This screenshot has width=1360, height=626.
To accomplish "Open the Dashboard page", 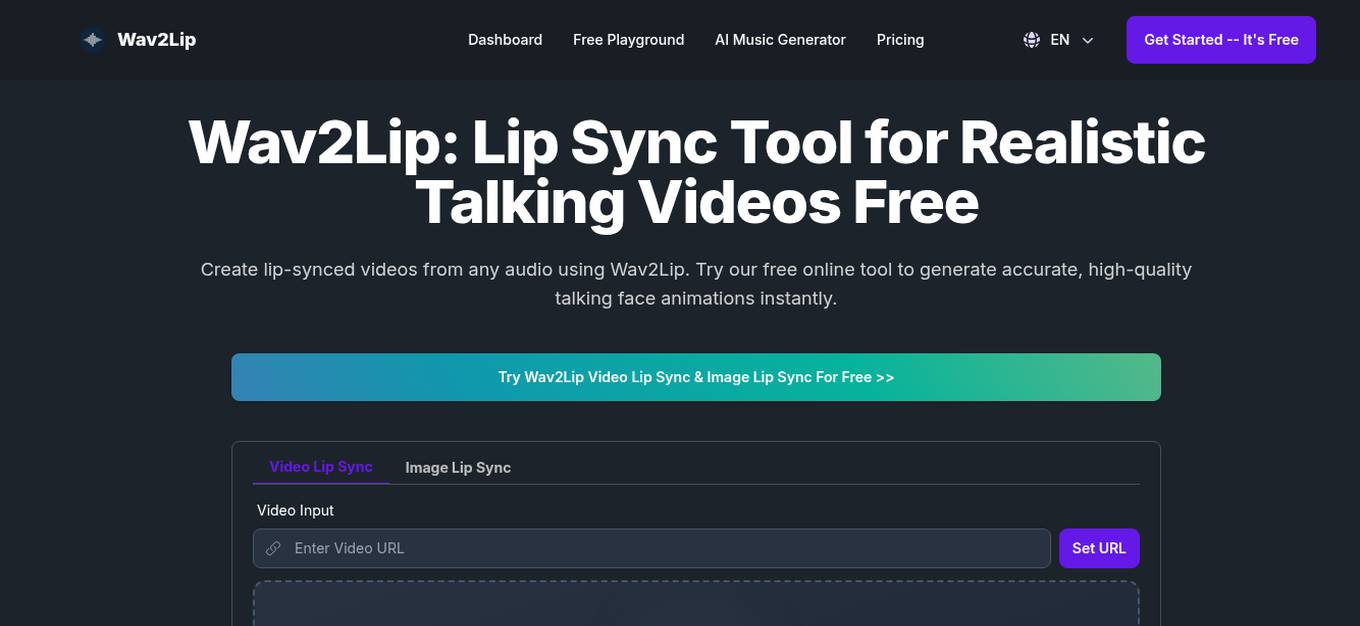I will click(505, 40).
